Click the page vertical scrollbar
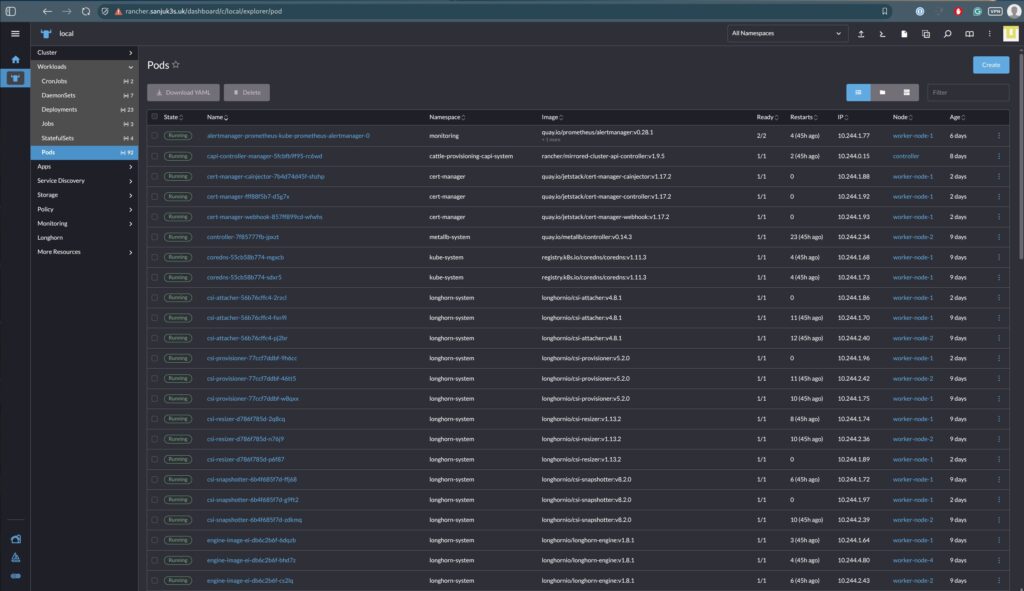The image size is (1024, 591). click(x=1020, y=156)
